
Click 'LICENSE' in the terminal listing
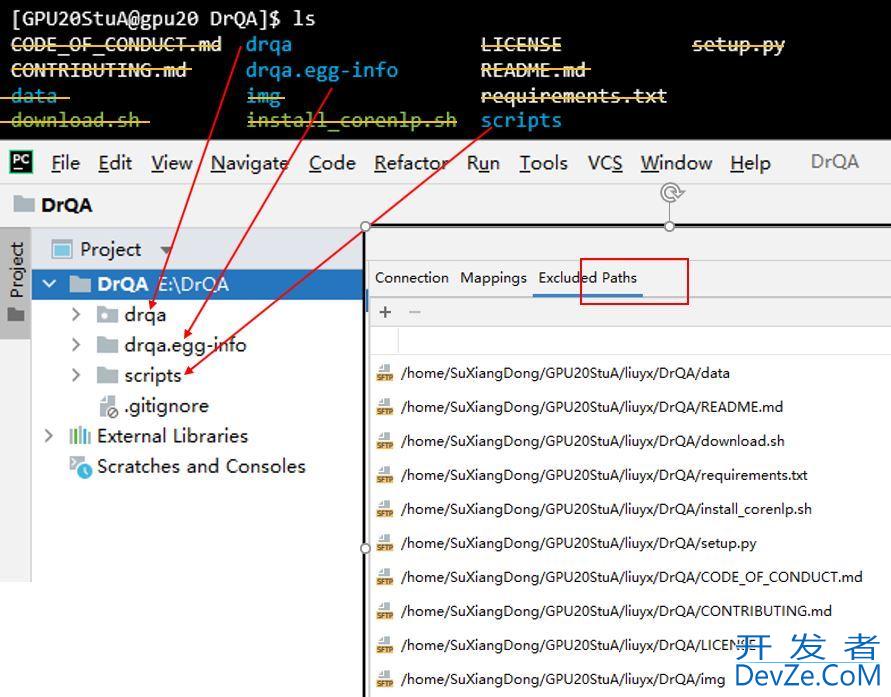tap(521, 45)
